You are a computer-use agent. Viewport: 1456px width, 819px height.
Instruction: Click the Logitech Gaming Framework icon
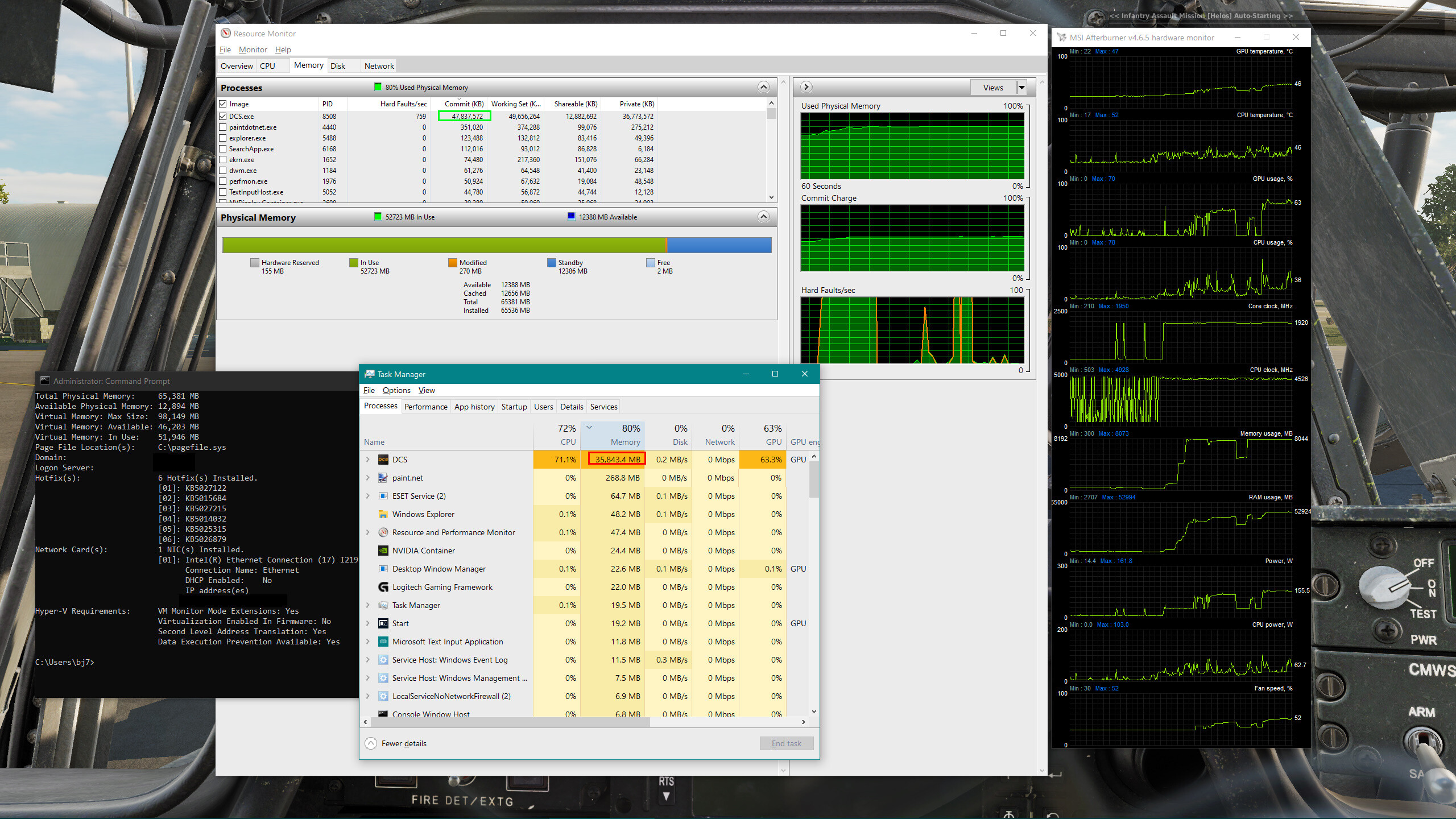coord(383,587)
